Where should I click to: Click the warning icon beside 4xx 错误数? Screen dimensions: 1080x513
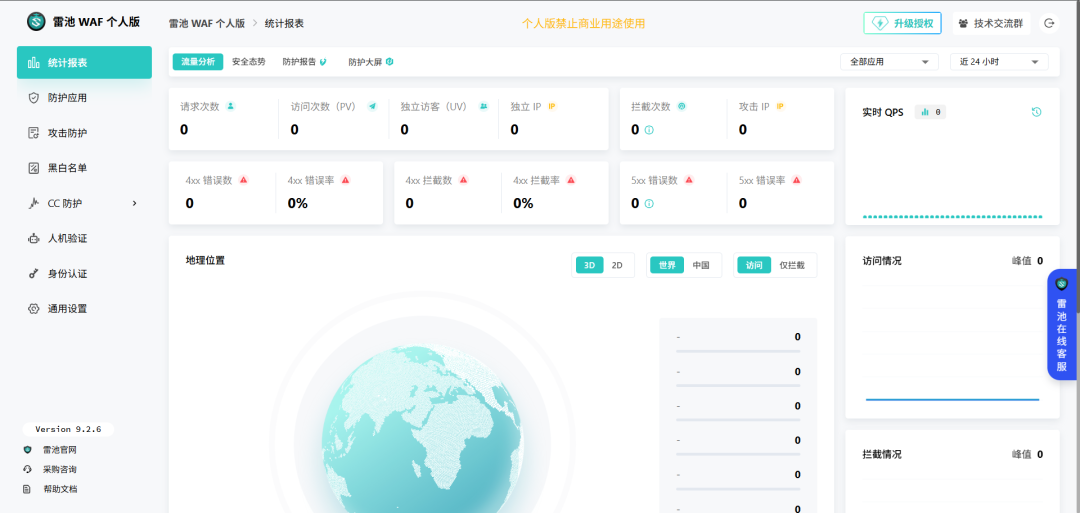point(243,180)
